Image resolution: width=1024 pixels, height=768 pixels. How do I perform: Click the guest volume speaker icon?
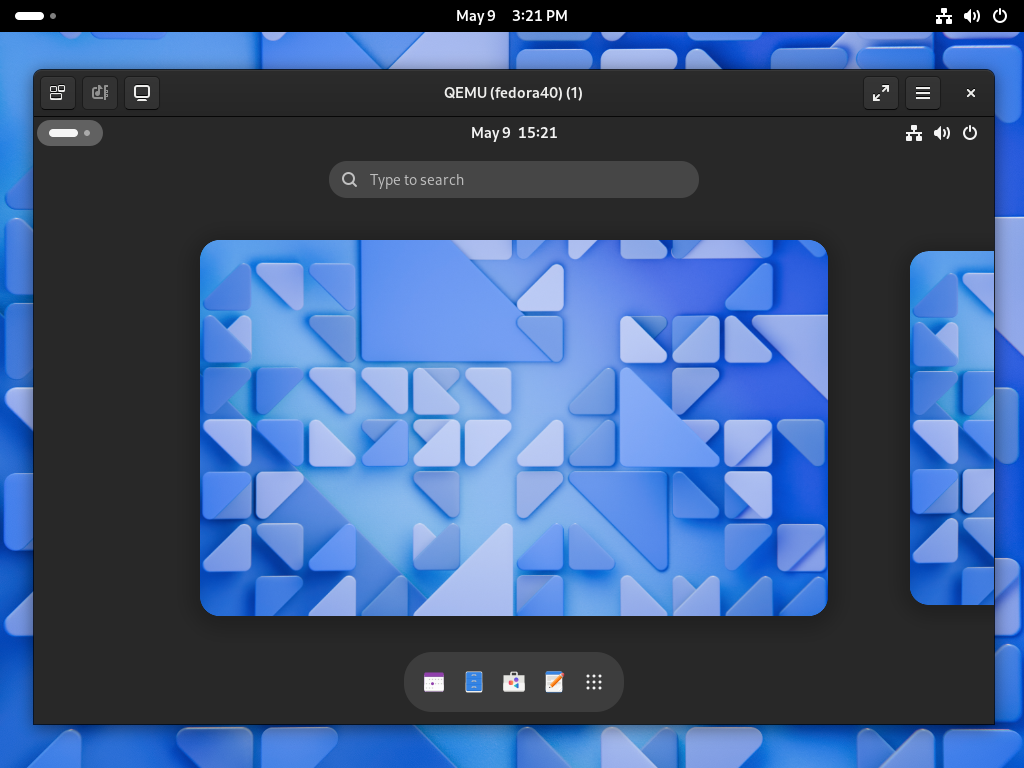coord(942,133)
